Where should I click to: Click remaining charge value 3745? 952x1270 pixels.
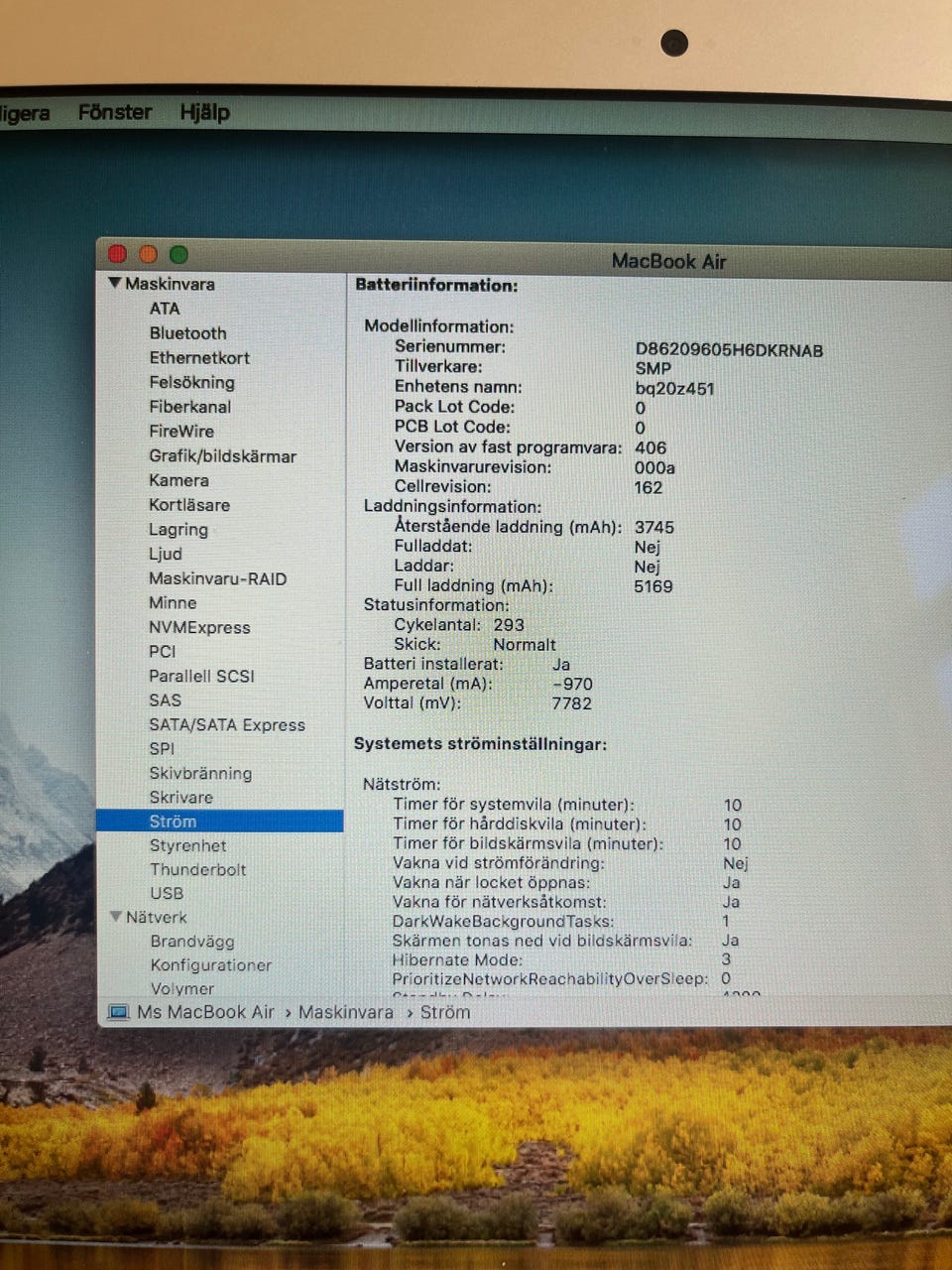click(654, 527)
